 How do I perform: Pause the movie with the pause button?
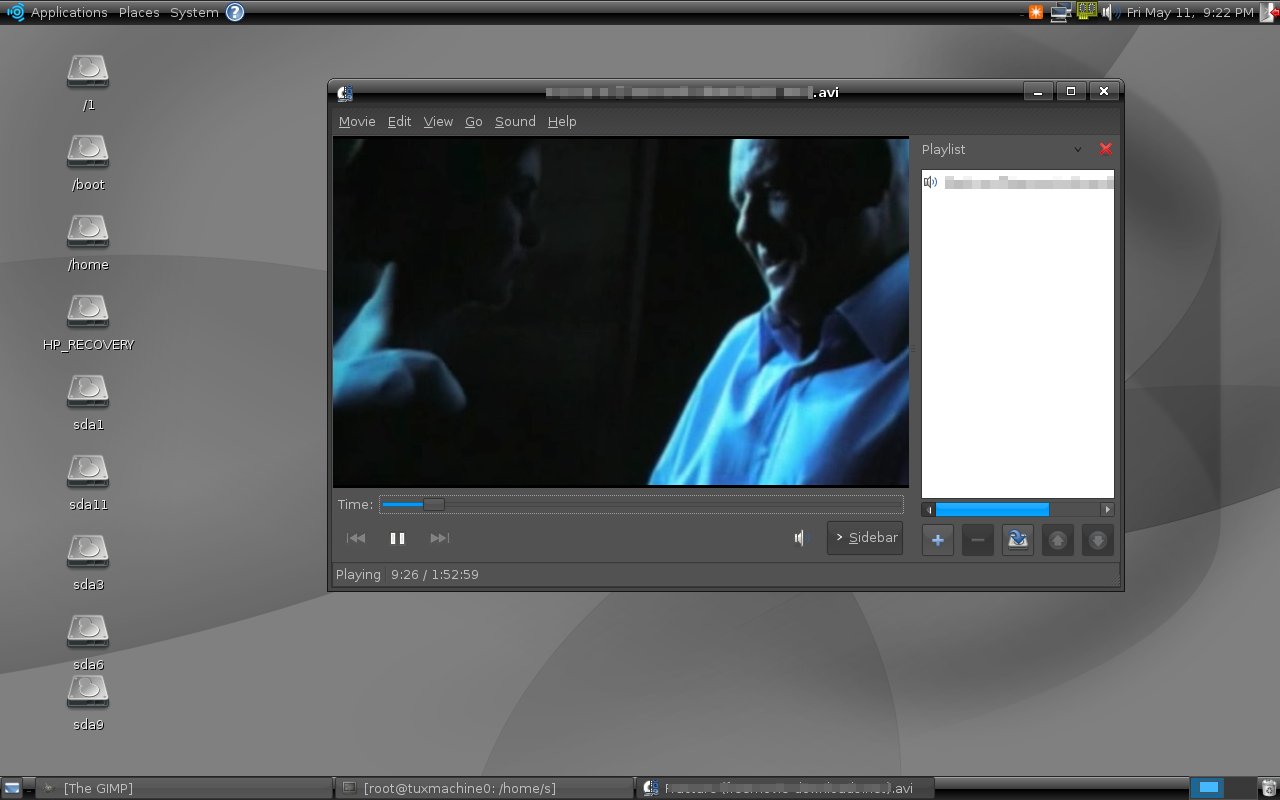pyautogui.click(x=397, y=538)
